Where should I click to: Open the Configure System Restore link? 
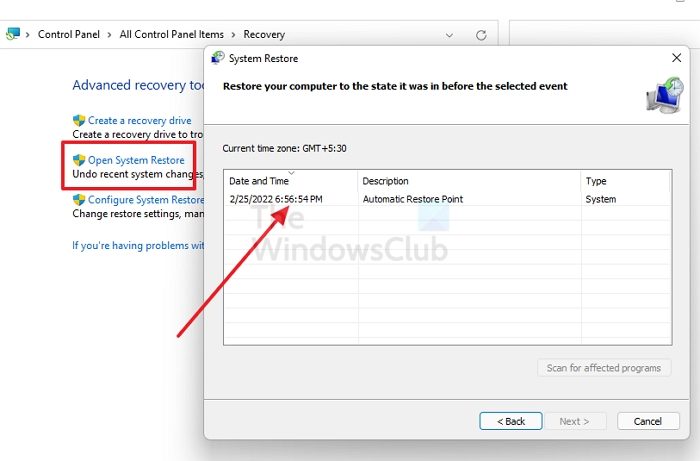pos(146,199)
